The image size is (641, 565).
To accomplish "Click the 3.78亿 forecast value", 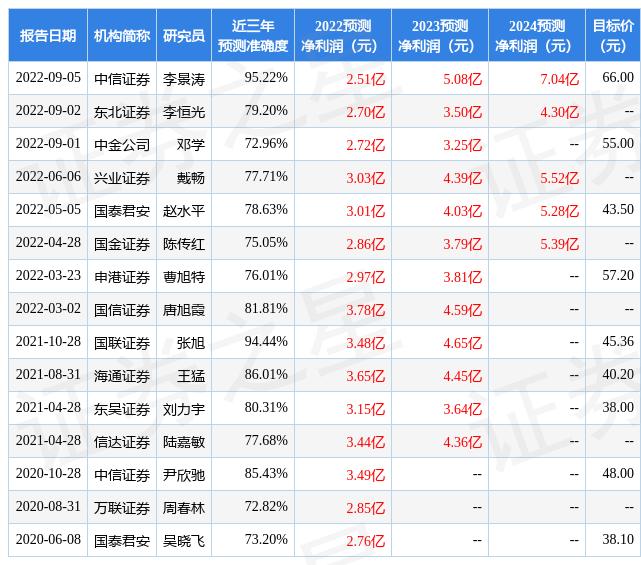I will (x=365, y=311).
